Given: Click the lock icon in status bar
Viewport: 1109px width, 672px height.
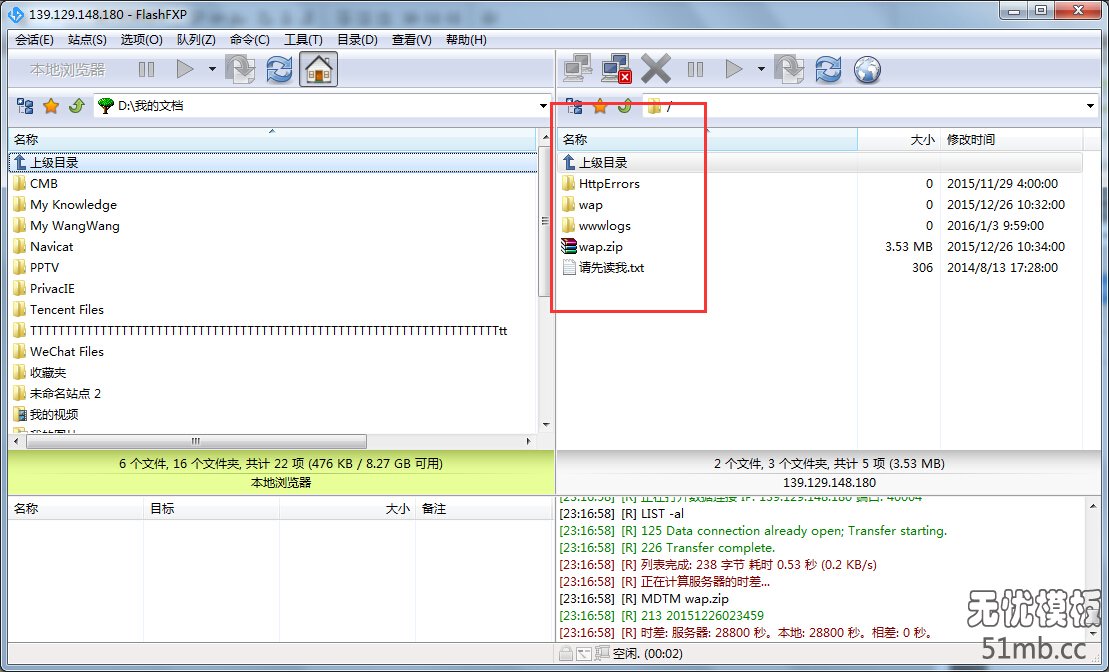Looking at the screenshot, I should [565, 654].
